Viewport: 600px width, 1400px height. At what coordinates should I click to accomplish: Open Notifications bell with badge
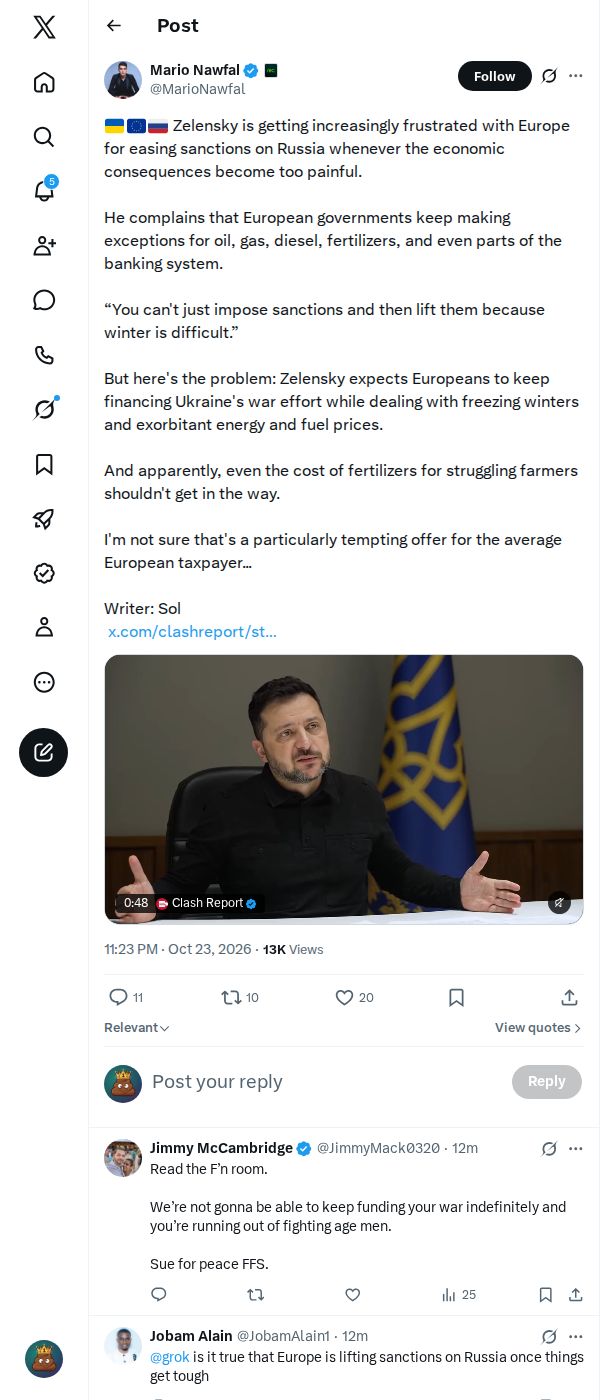pos(44,191)
